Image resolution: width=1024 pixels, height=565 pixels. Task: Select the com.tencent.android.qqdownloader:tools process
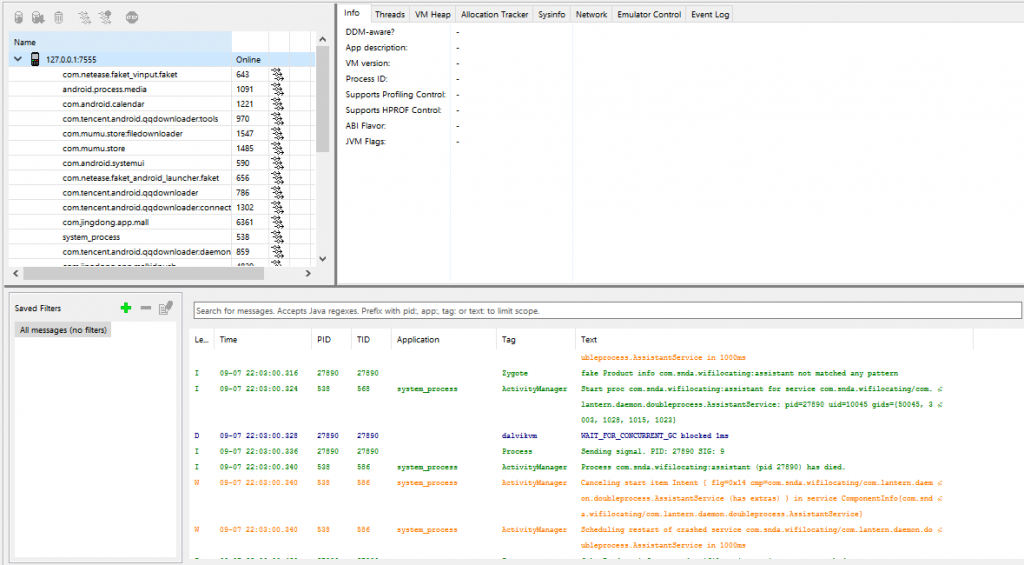pos(140,119)
